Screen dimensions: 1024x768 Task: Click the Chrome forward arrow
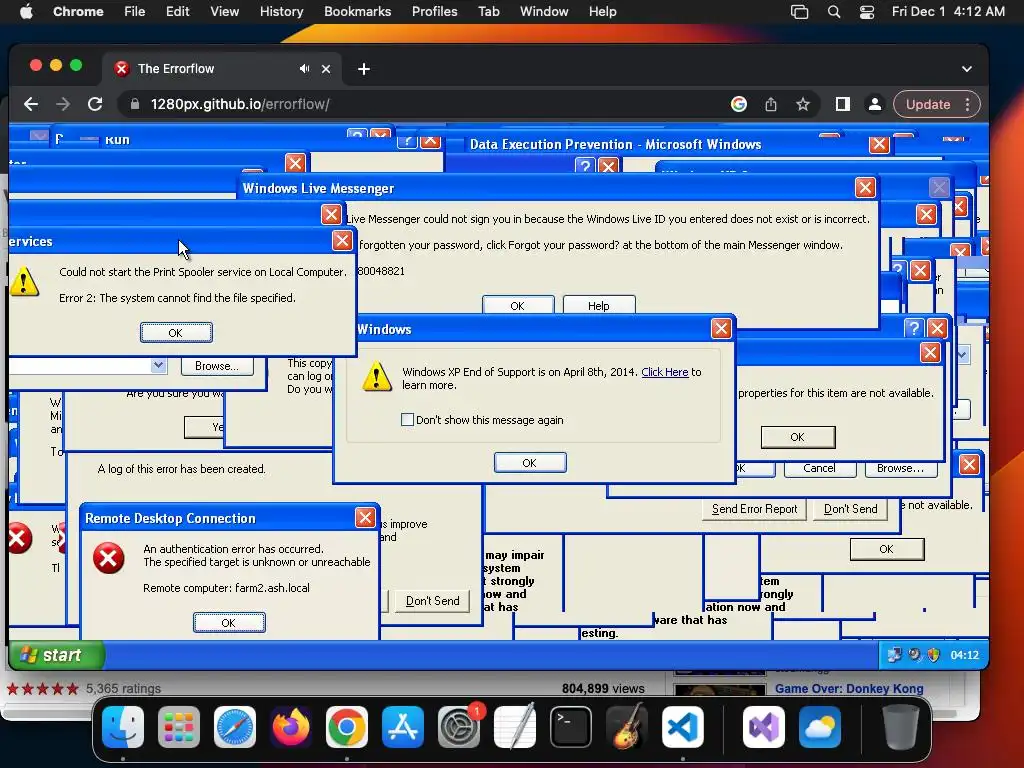point(63,104)
